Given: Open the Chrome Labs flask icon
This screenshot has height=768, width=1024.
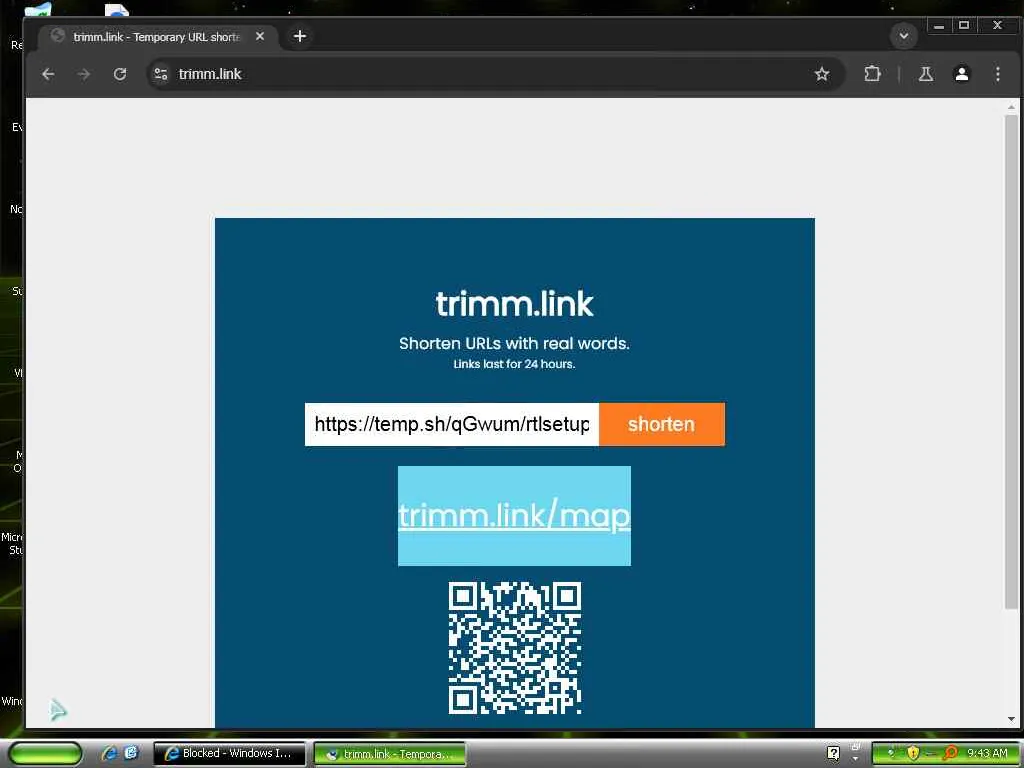Looking at the screenshot, I should click(x=925, y=74).
